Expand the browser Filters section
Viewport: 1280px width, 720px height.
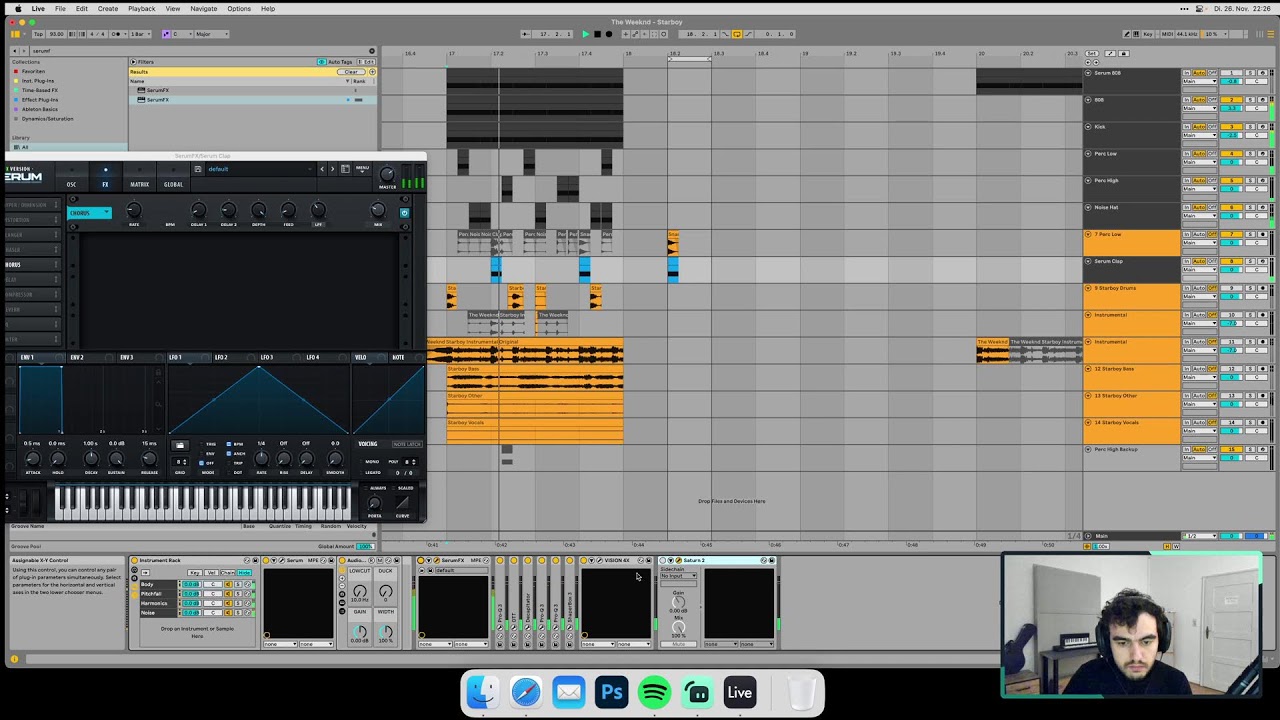click(x=133, y=62)
